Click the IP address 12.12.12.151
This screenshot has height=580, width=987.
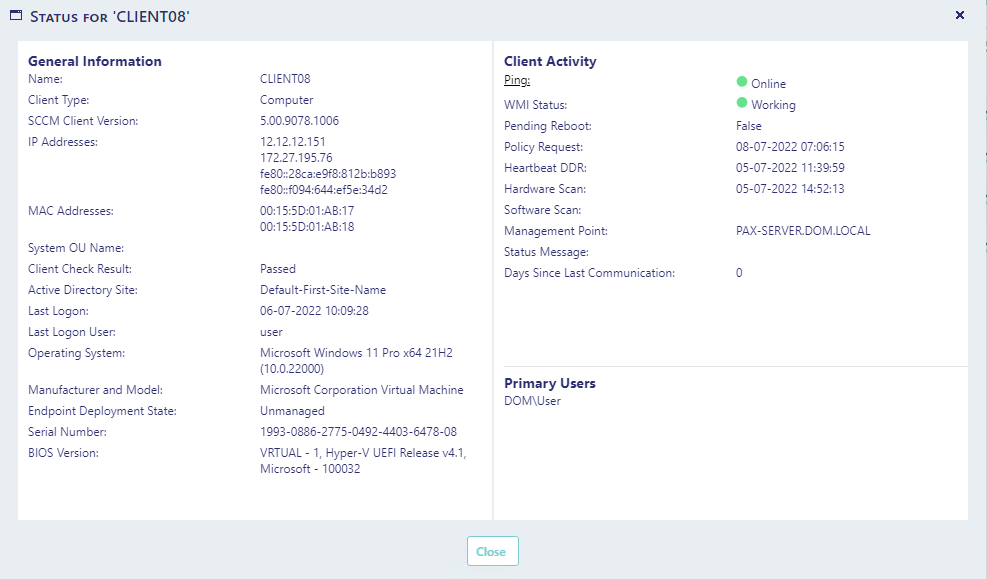(293, 142)
